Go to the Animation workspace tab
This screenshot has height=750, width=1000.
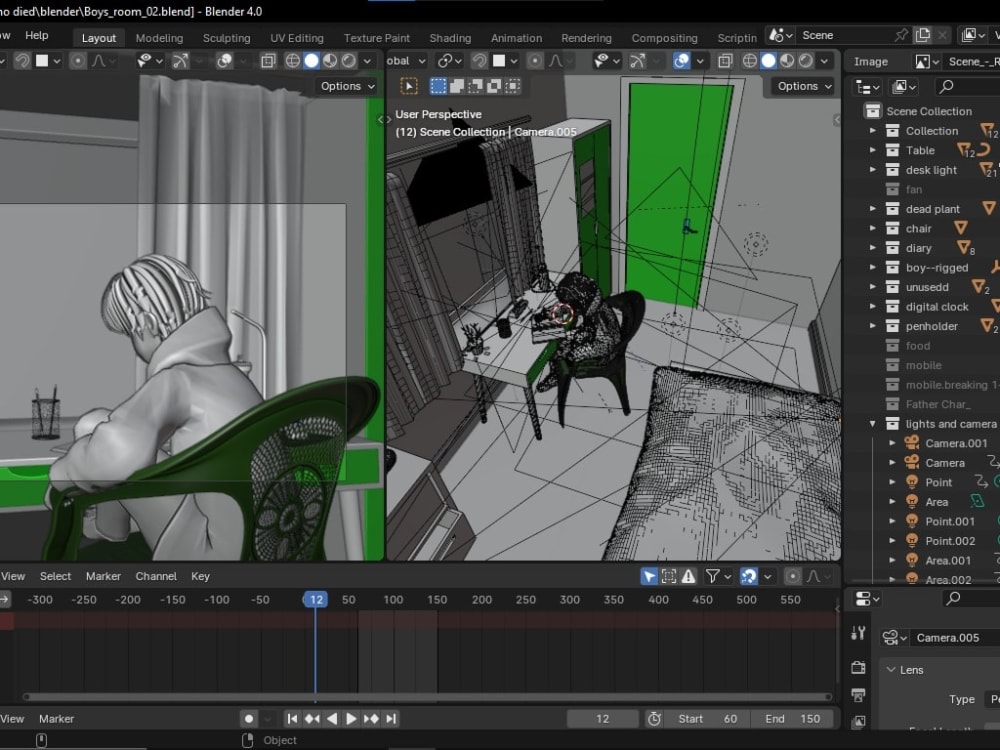pyautogui.click(x=516, y=38)
